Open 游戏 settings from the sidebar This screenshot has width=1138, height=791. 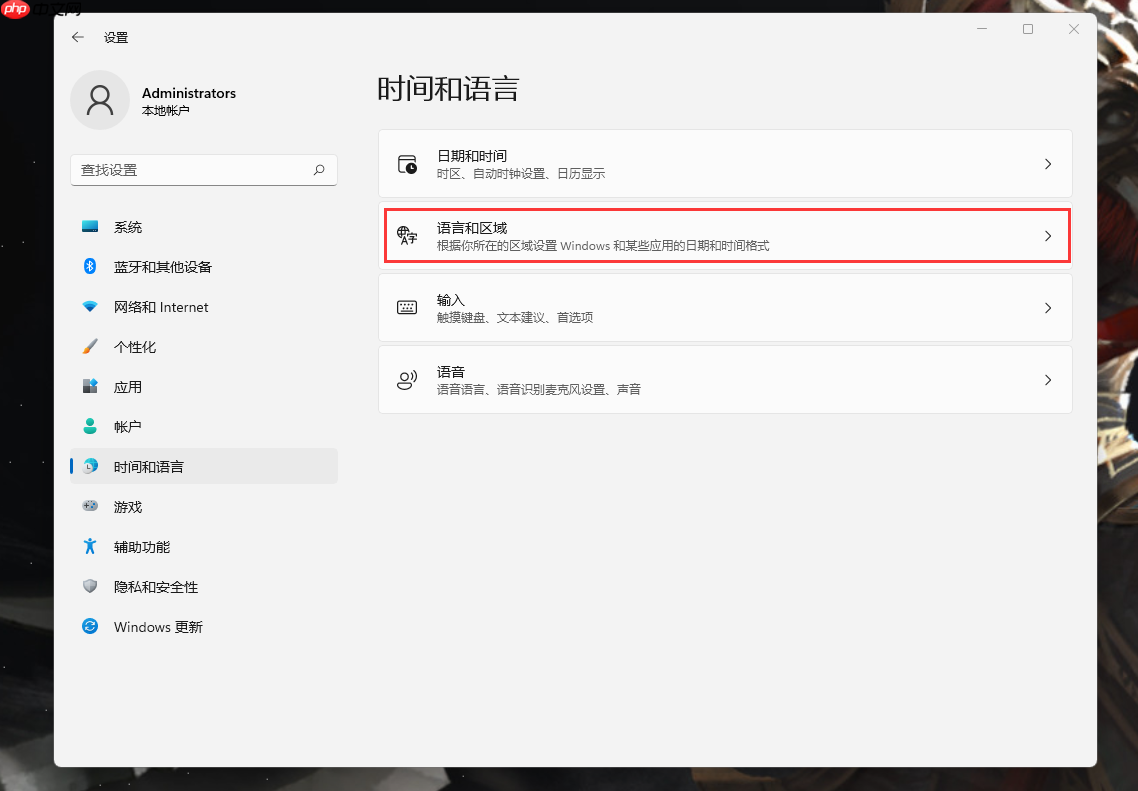(127, 507)
